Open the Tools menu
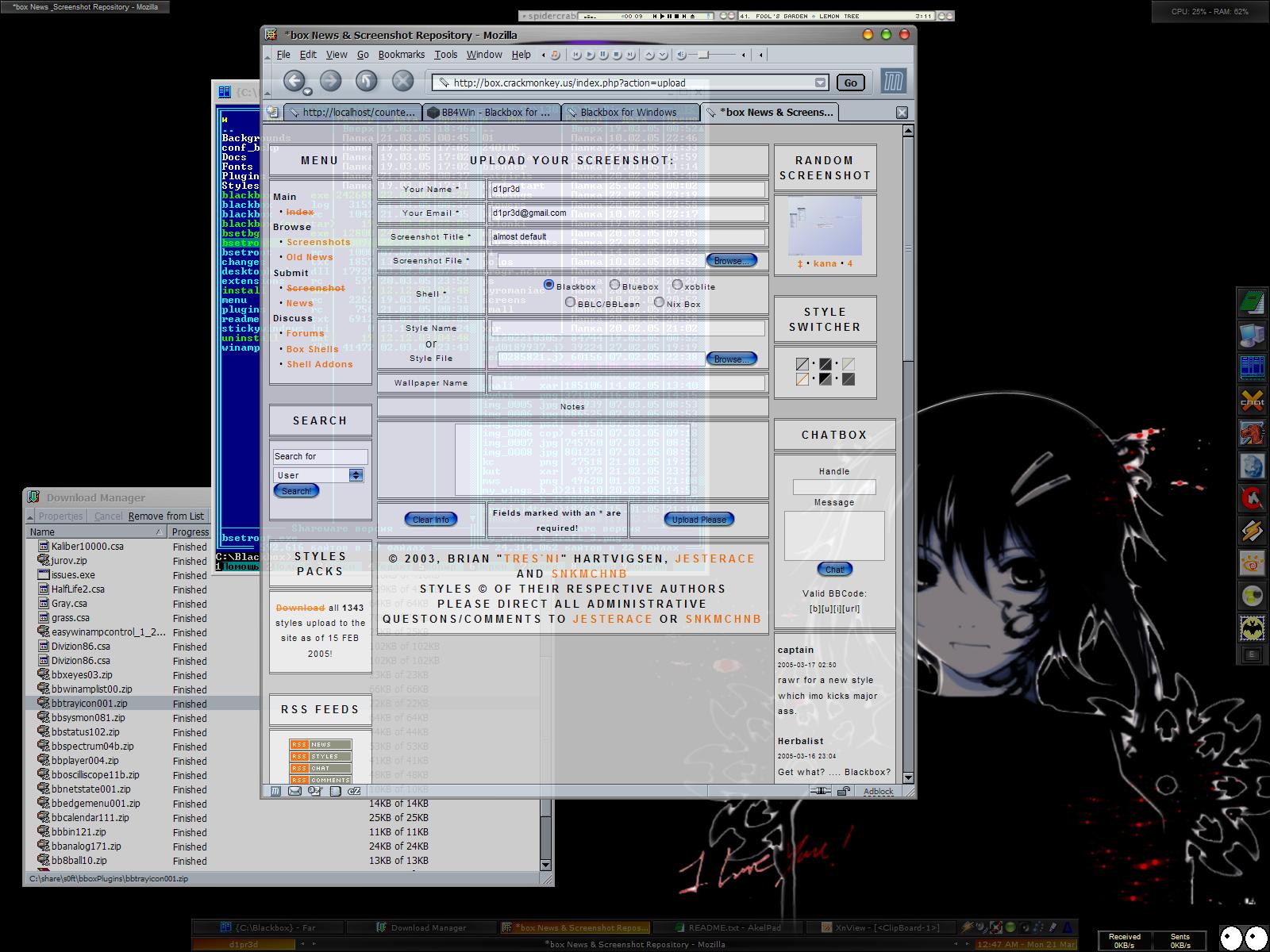Screen dimensions: 1270x952 pos(445,55)
